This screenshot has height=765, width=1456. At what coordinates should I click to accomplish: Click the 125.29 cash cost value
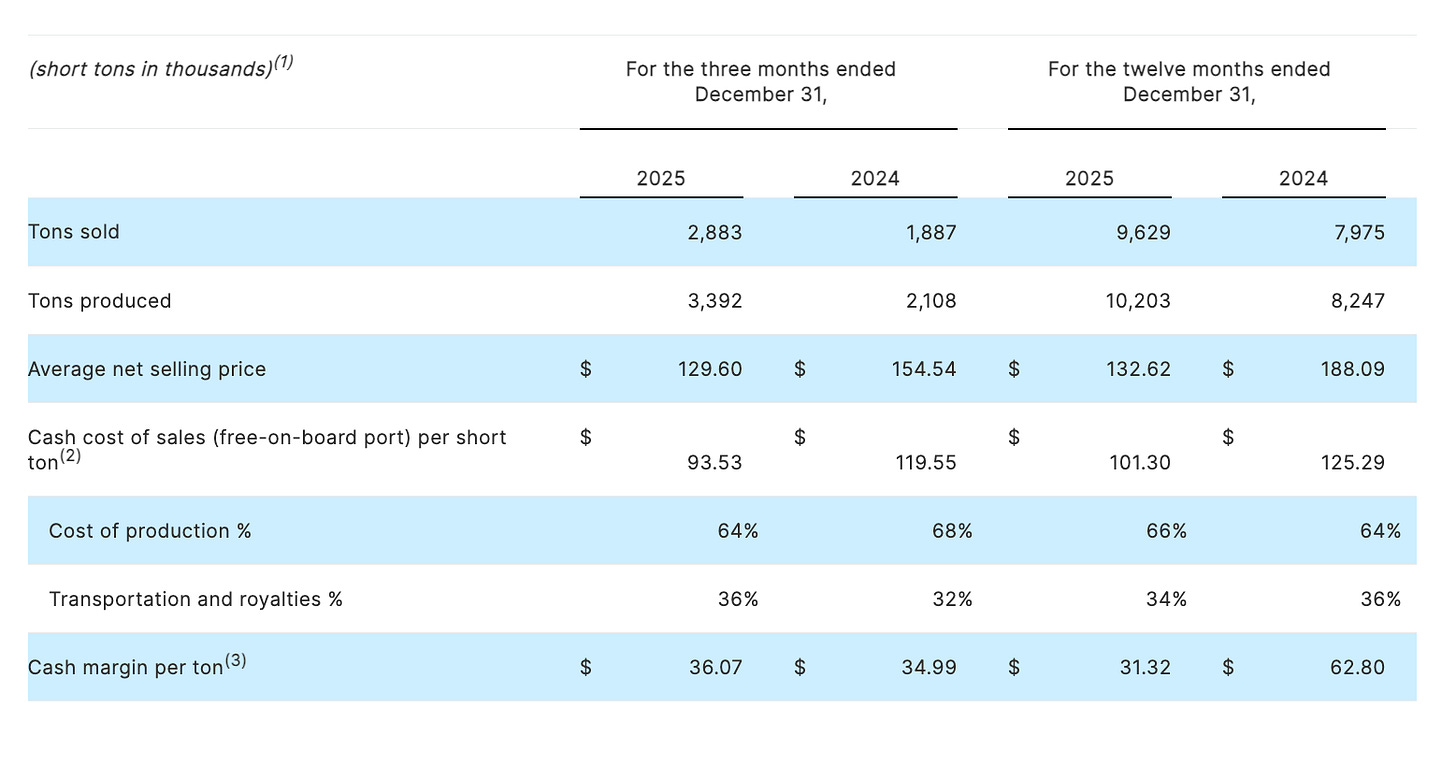(x=1353, y=463)
